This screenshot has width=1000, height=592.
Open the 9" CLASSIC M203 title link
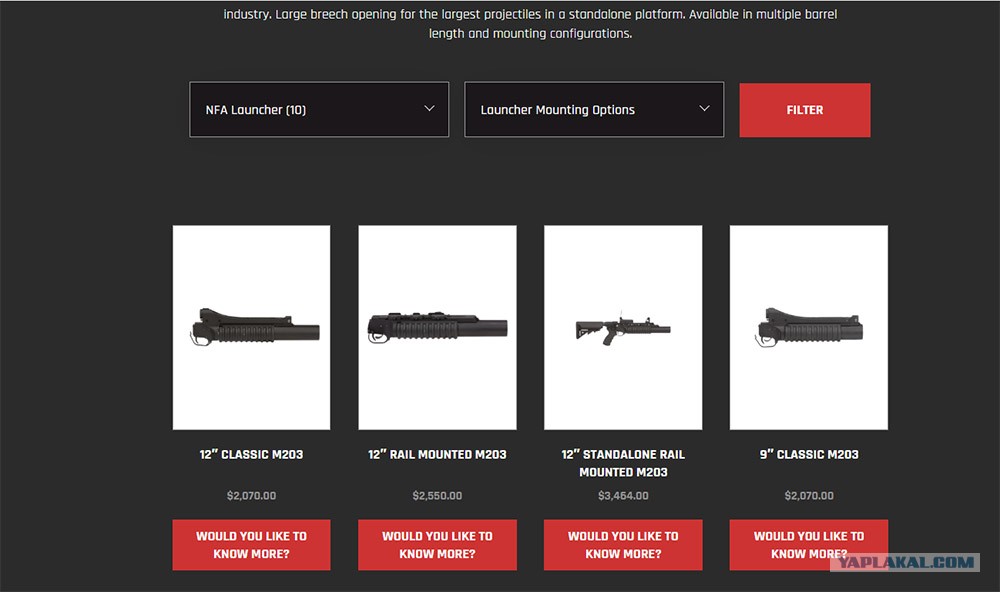809,454
